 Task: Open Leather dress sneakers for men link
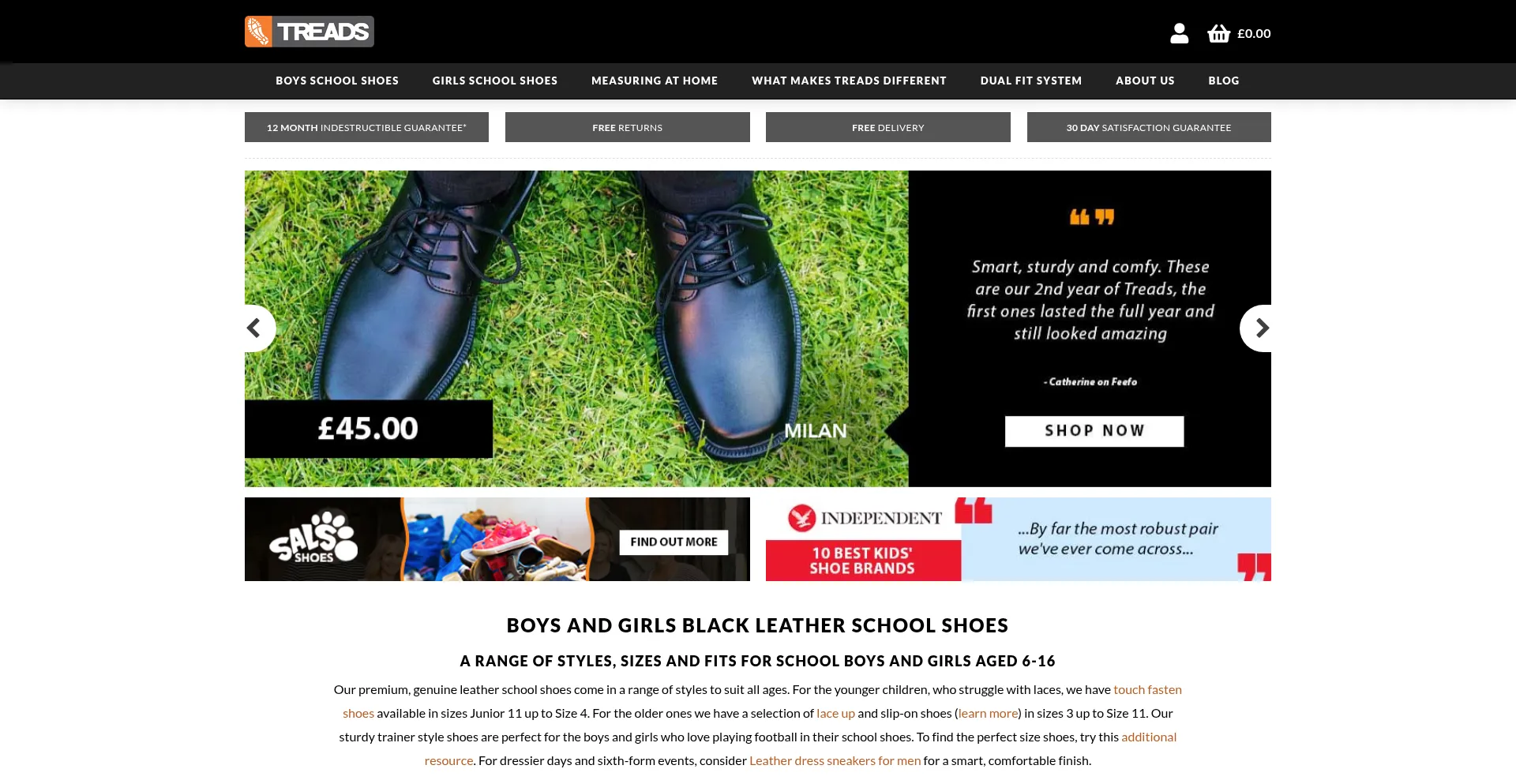pos(835,760)
